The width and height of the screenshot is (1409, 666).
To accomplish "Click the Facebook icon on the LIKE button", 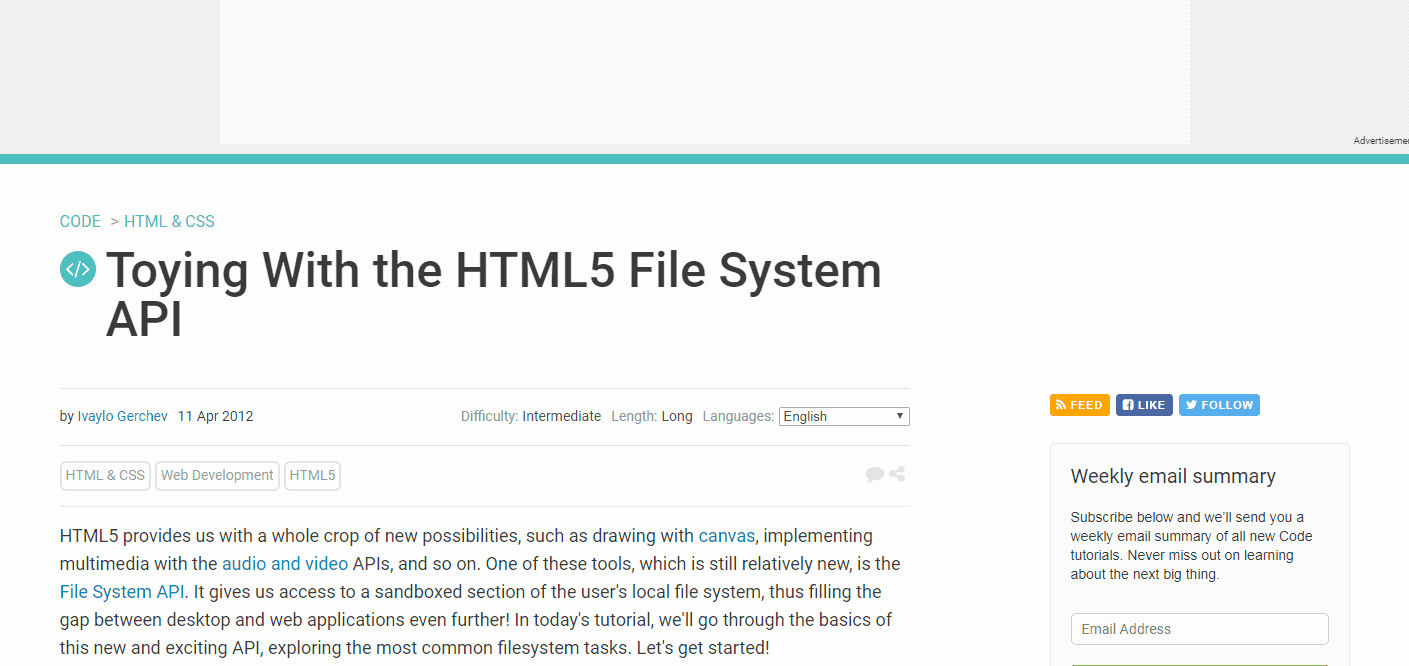I will pyautogui.click(x=1128, y=405).
